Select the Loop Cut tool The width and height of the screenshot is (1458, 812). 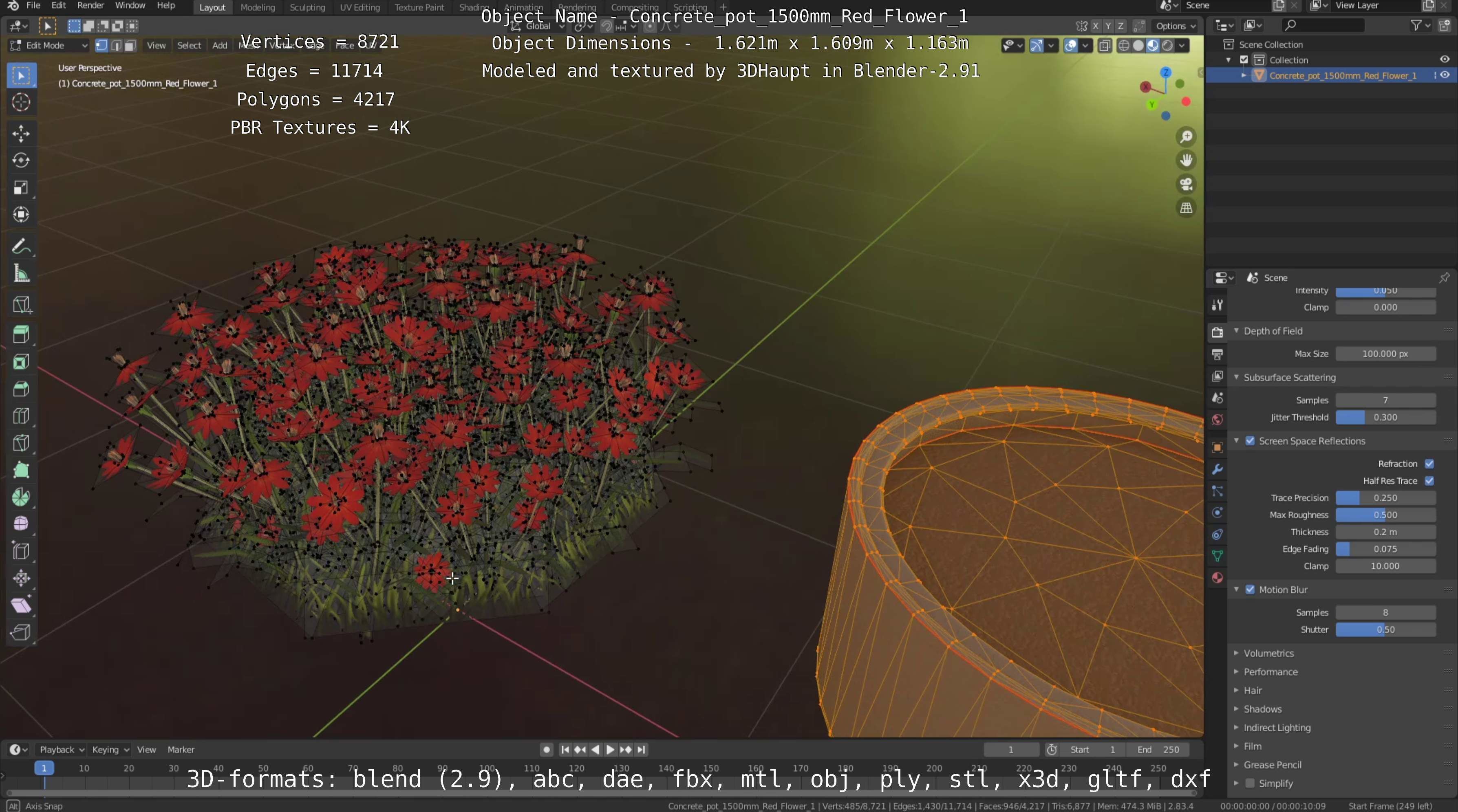22,416
